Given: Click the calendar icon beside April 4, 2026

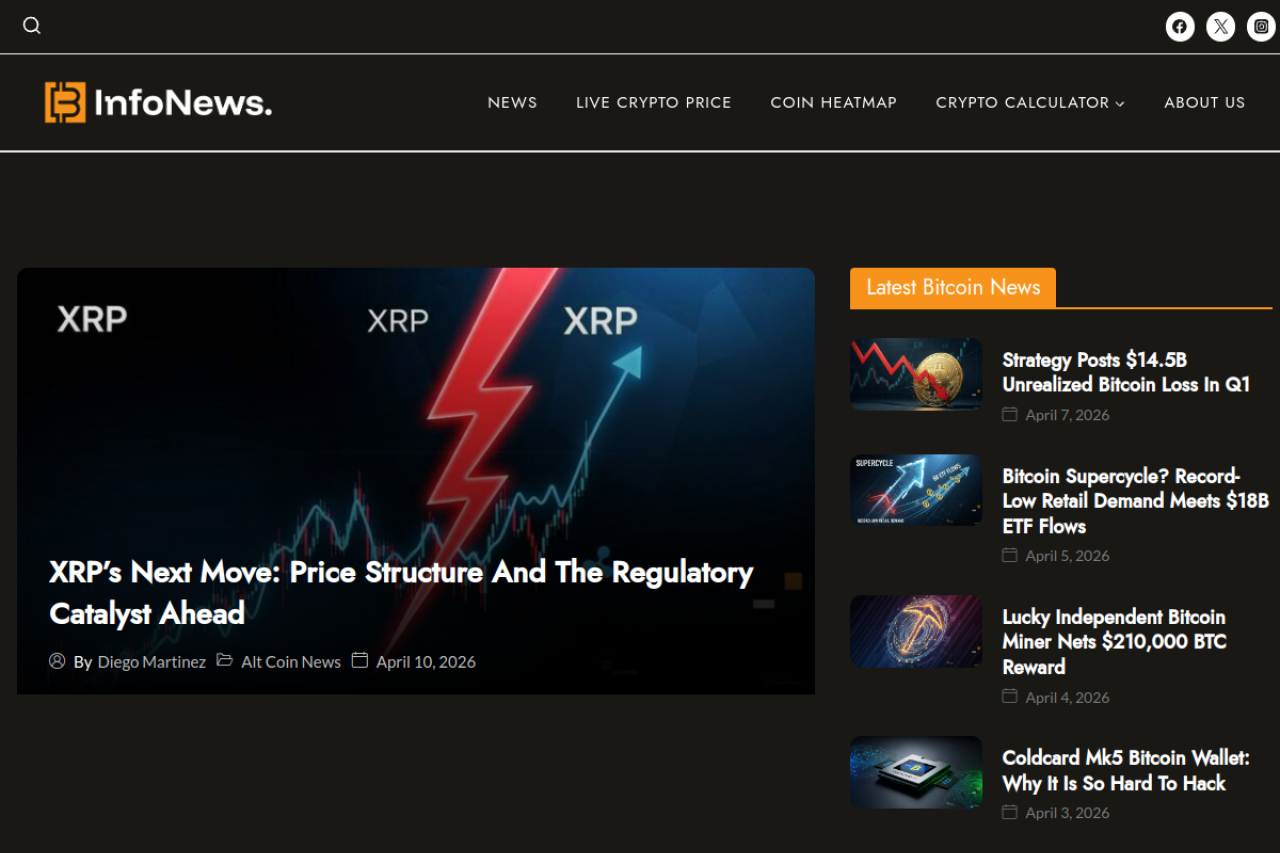Looking at the screenshot, I should 1010,696.
